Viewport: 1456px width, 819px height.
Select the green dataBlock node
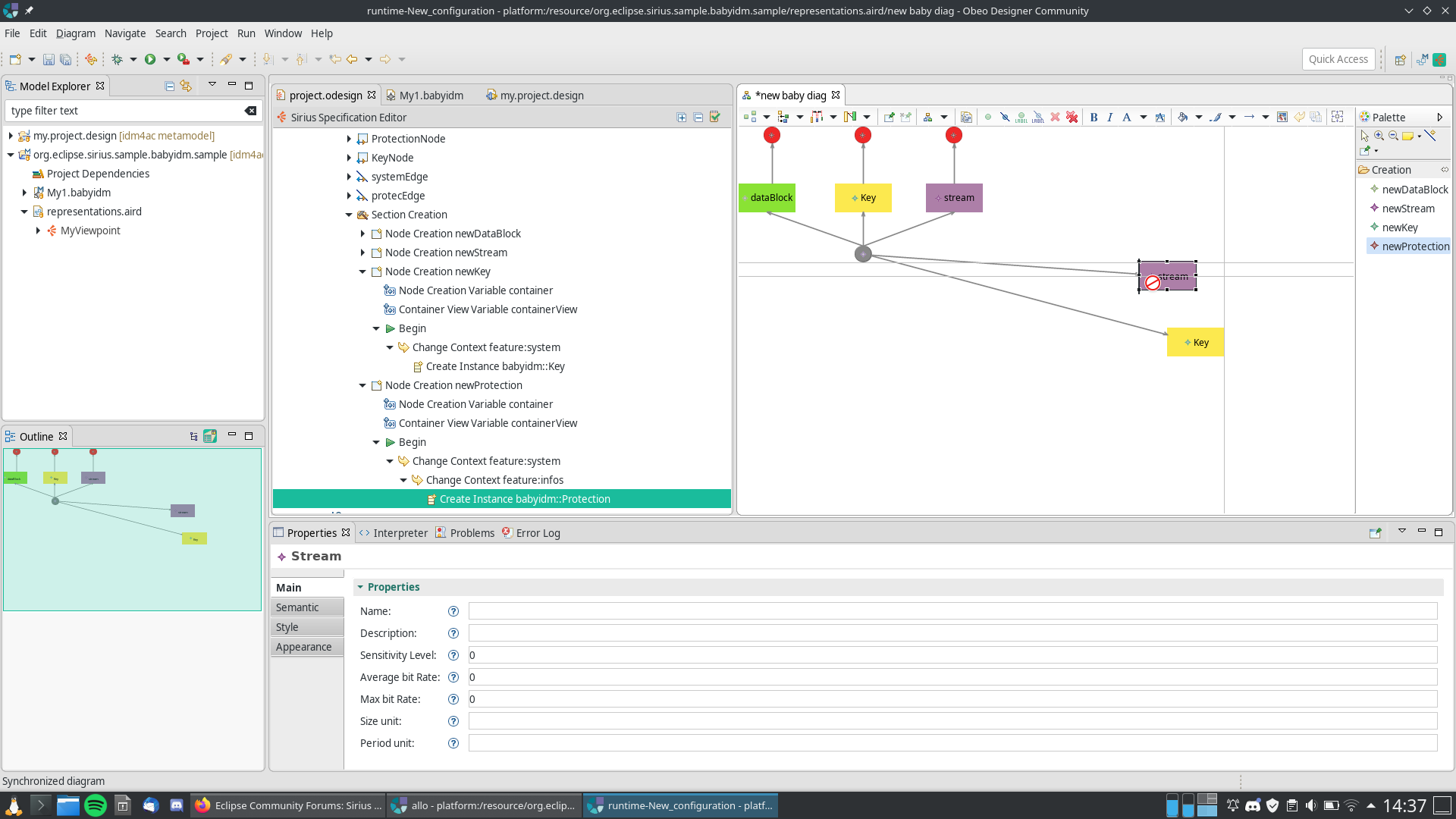click(767, 198)
